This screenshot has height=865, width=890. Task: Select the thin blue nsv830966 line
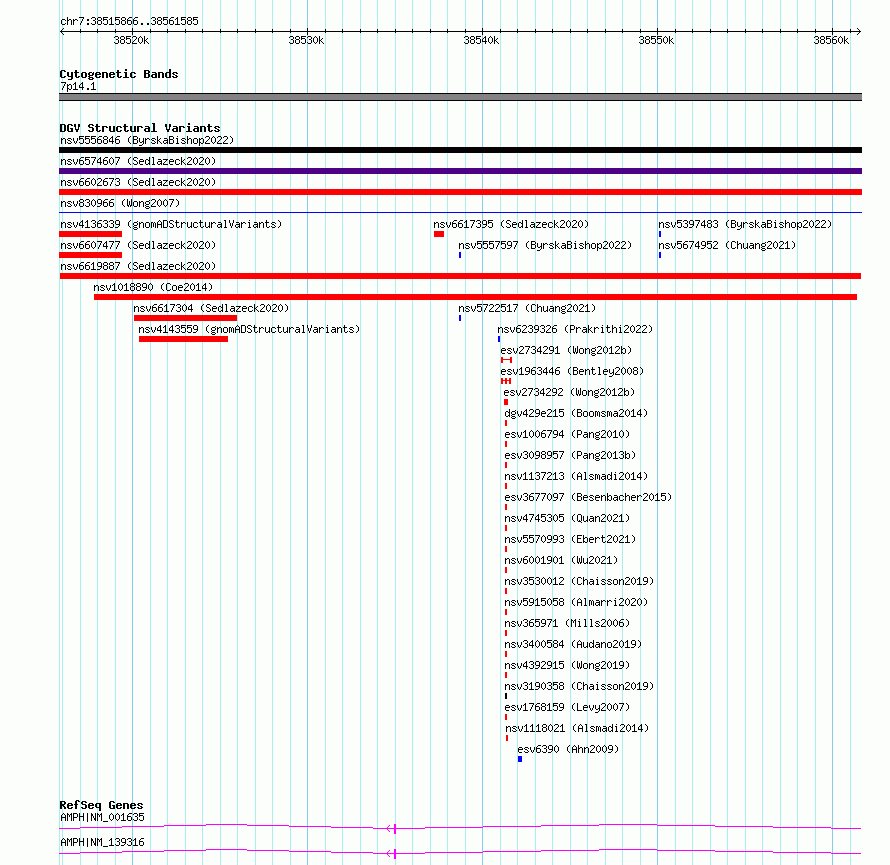460,213
